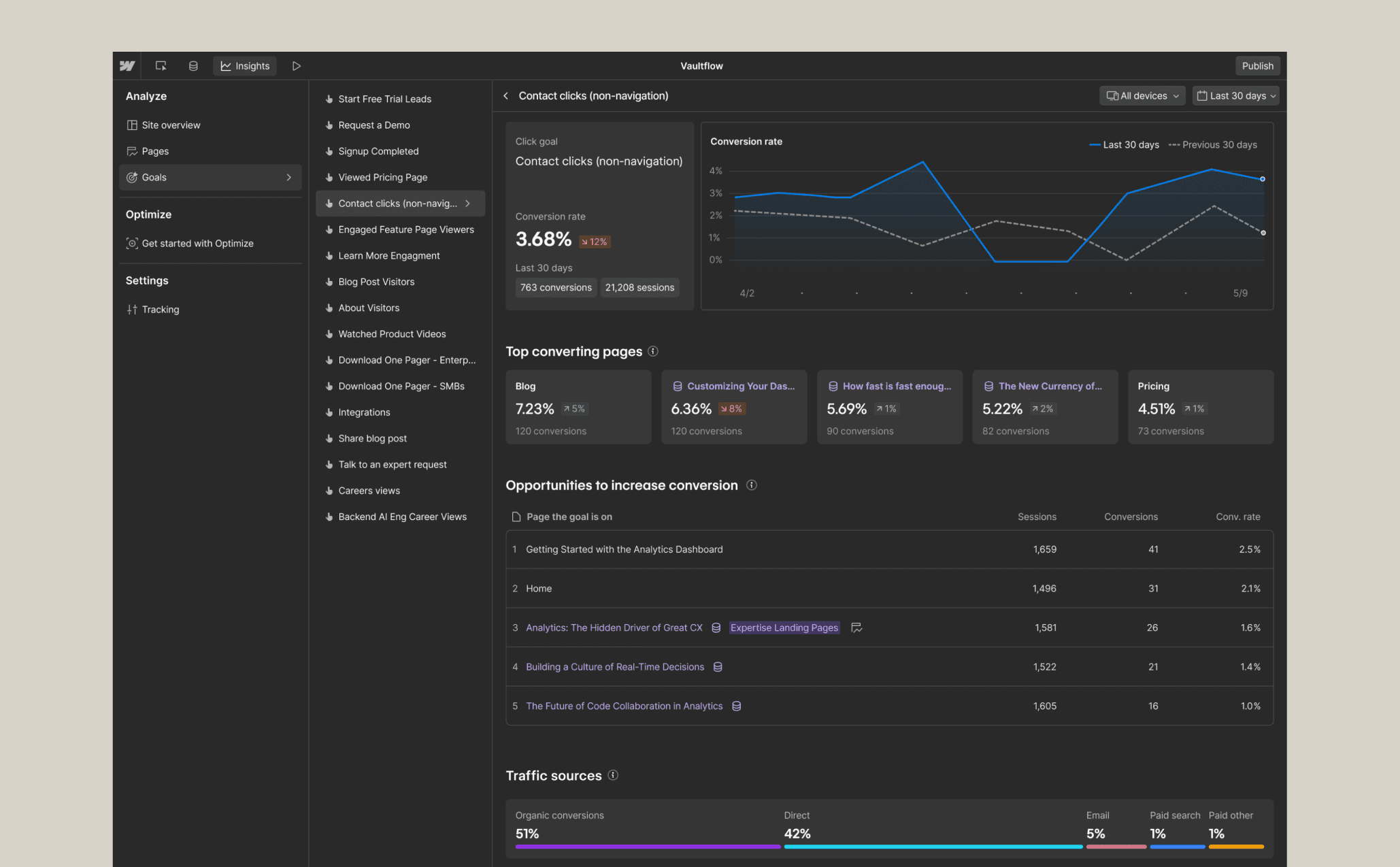
Task: Open the Pricing top converting card
Action: click(1201, 407)
